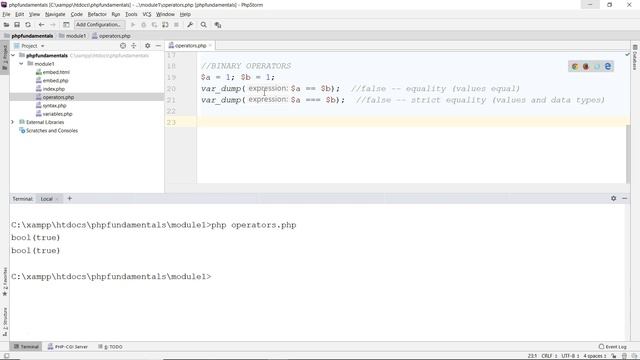This screenshot has width=640, height=360.
Task: Click the locate target icon in Project panel
Action: click(x=123, y=46)
